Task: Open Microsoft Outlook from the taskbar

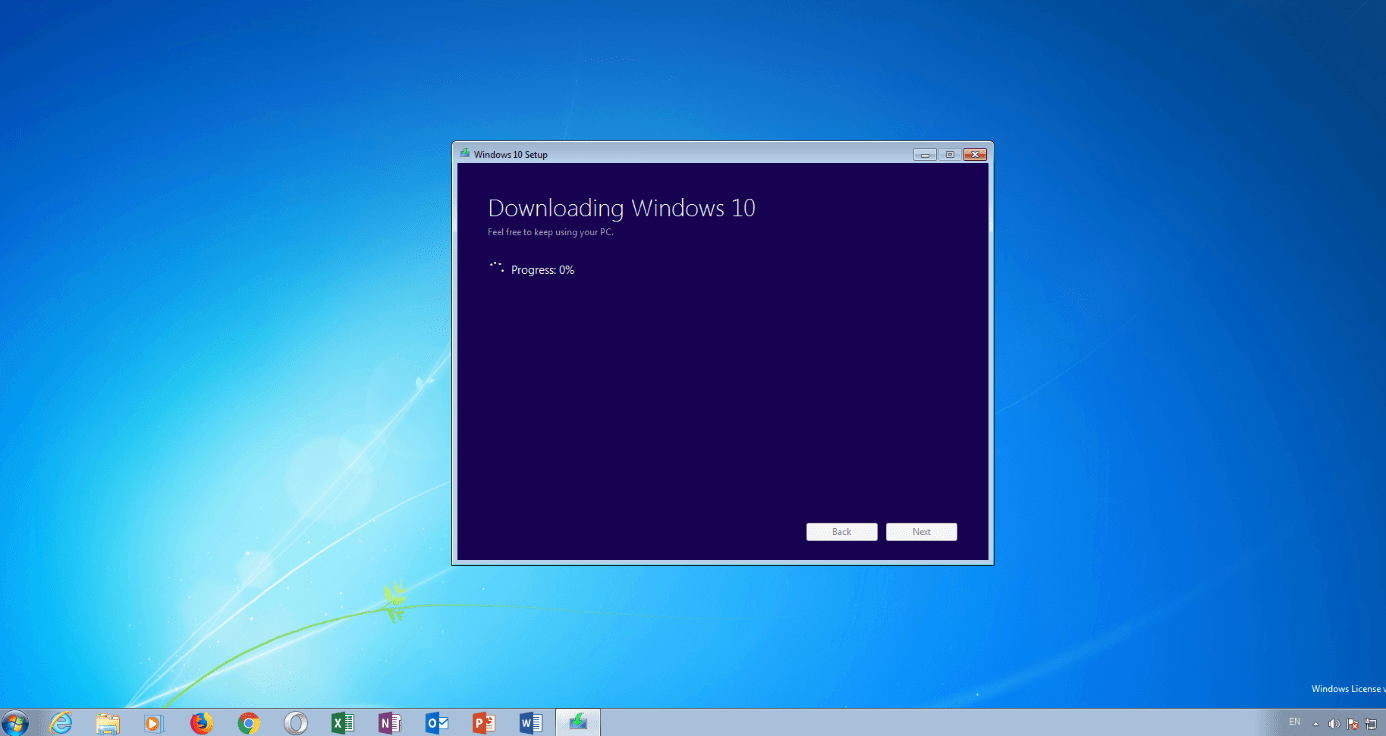Action: tap(437, 722)
